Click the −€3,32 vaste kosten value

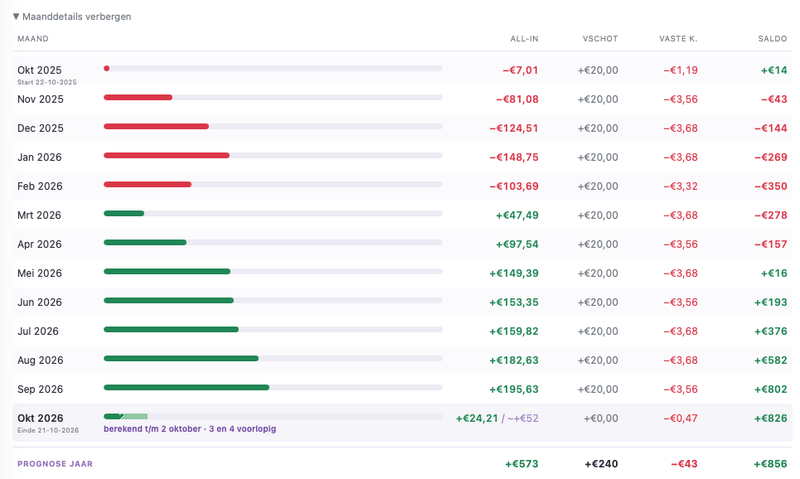681,187
